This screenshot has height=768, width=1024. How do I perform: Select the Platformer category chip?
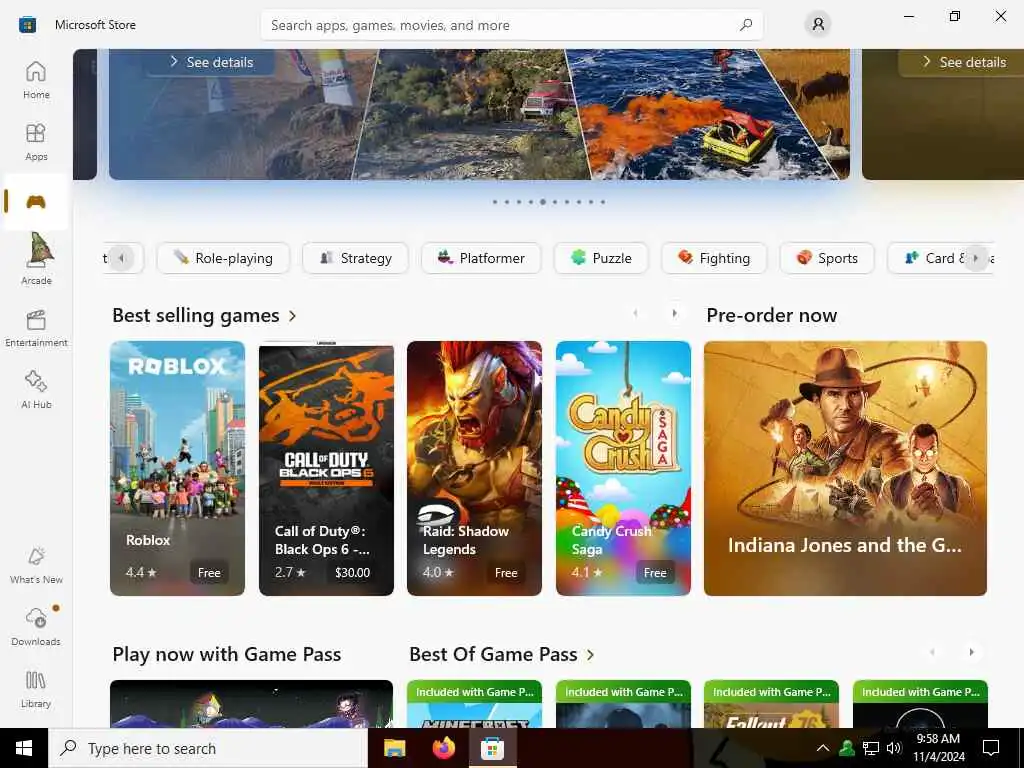(x=481, y=258)
